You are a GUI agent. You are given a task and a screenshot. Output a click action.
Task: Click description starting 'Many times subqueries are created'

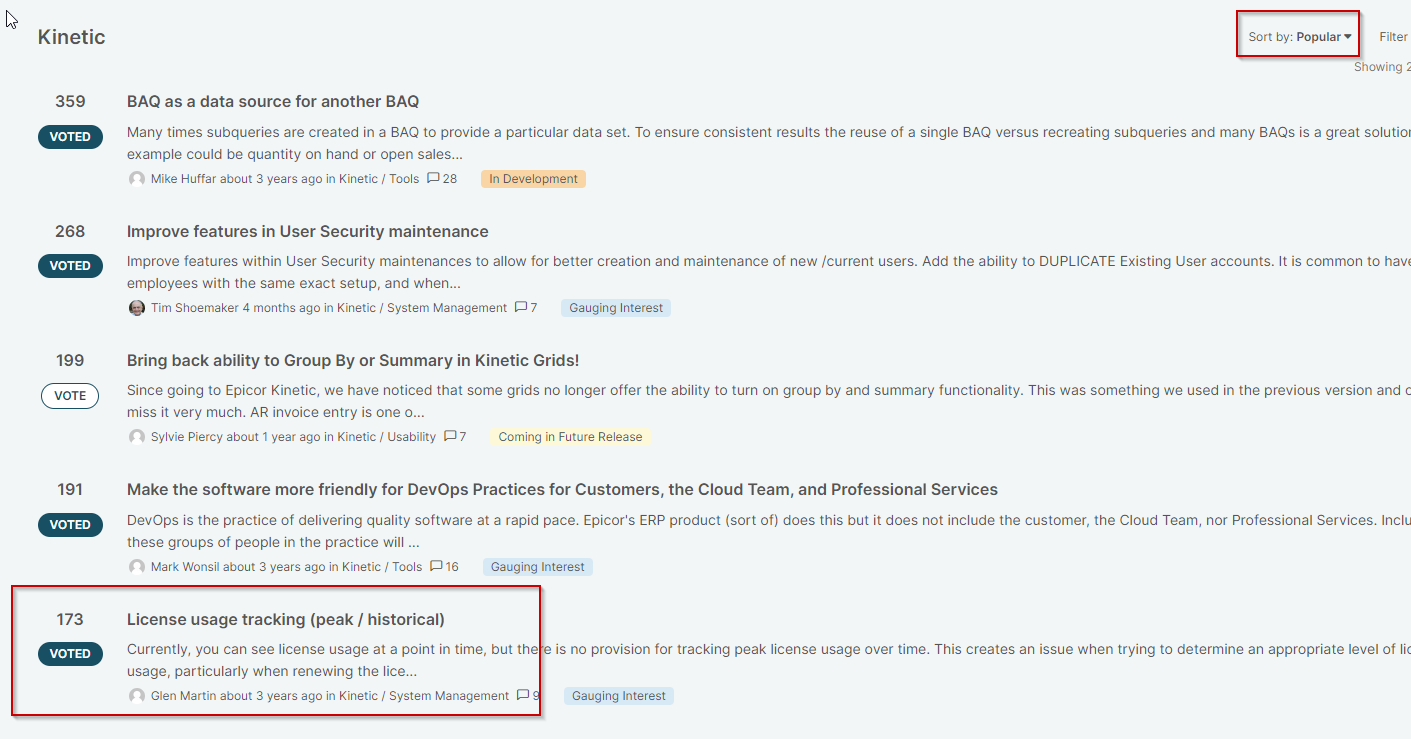(768, 143)
